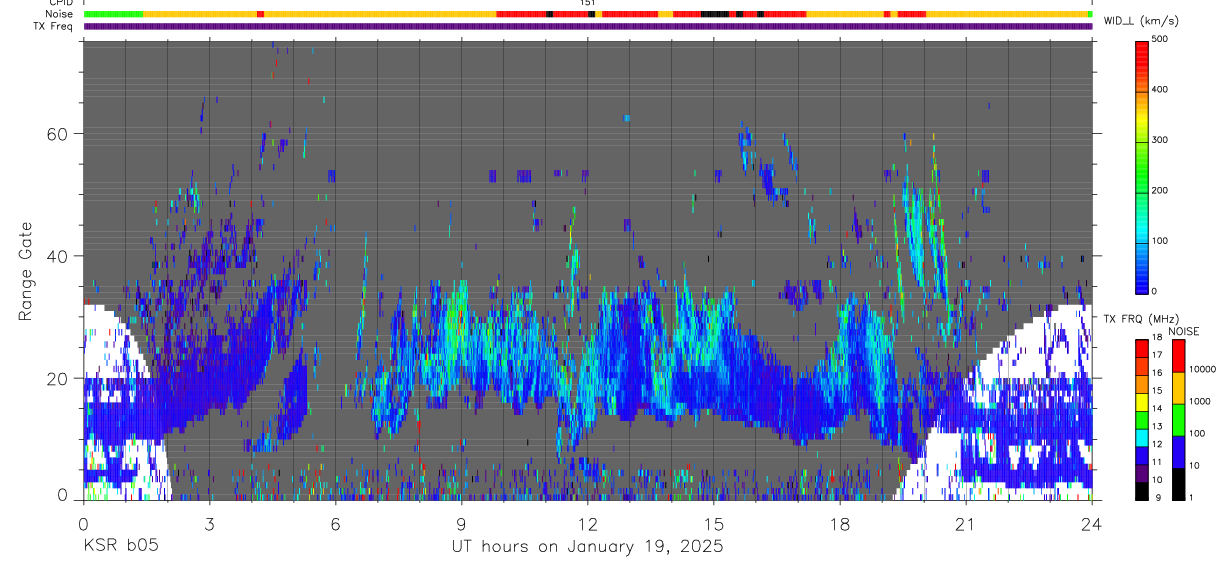This screenshot has height=567, width=1228.
Task: Click the '9' UT hour tick on x-axis
Action: pos(461,523)
